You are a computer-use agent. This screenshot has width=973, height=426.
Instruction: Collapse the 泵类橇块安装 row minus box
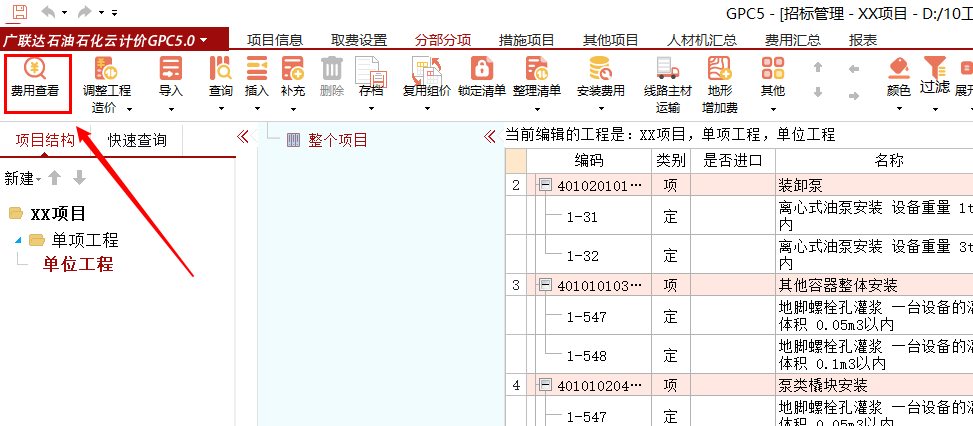pos(545,385)
